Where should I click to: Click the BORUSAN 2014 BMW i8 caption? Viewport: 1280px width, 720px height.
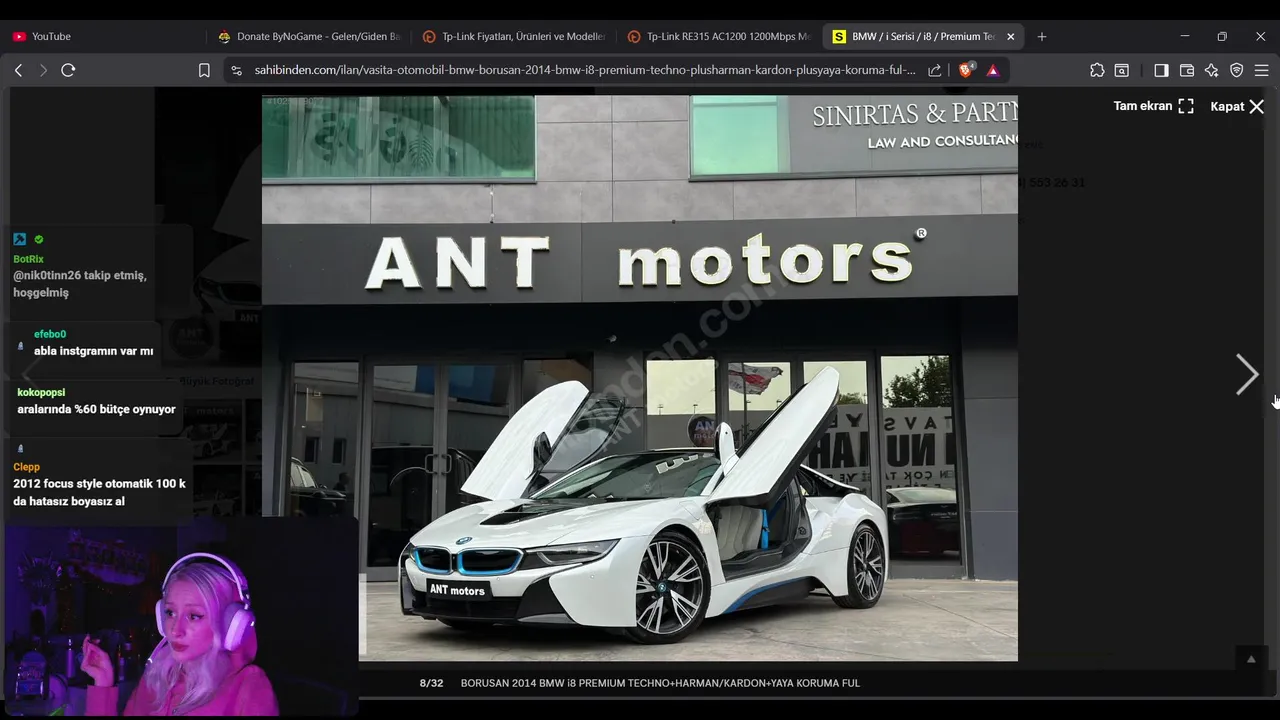pos(660,683)
